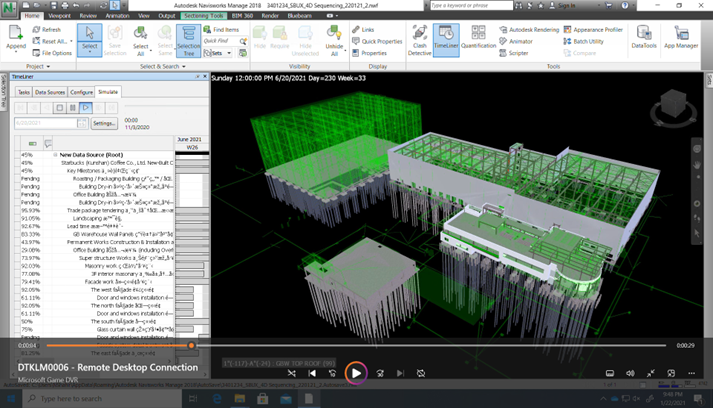Viewport: 713px width, 408px height.
Task: Open Batch Utility
Action: click(584, 41)
